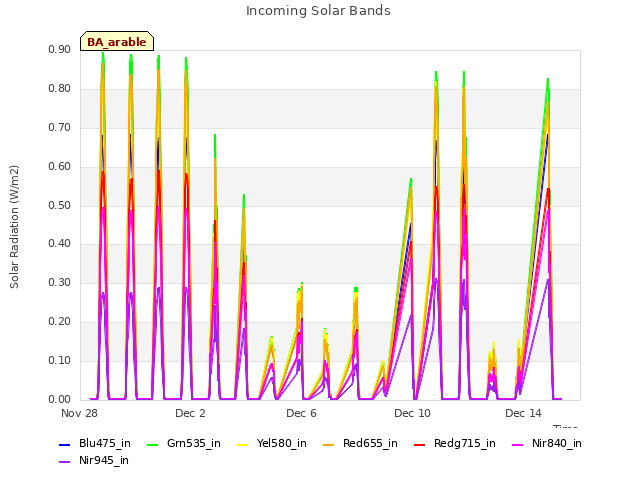Click the Nir945_in legend color swatch

coord(65,462)
